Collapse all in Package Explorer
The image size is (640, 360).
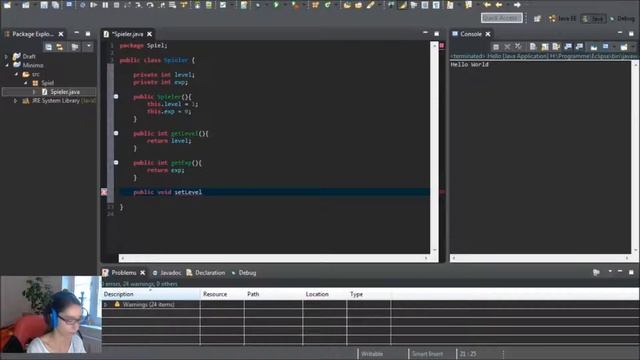(x=48, y=47)
